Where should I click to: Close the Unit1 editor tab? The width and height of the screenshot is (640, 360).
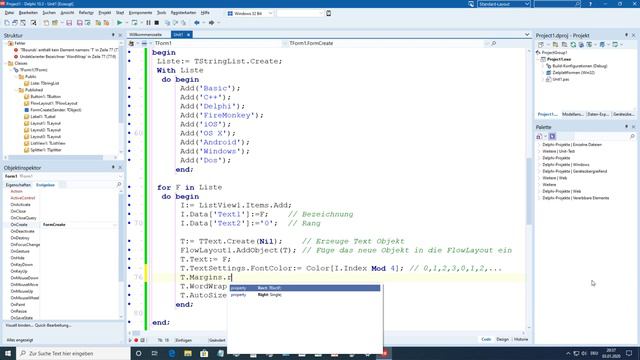tap(188, 35)
